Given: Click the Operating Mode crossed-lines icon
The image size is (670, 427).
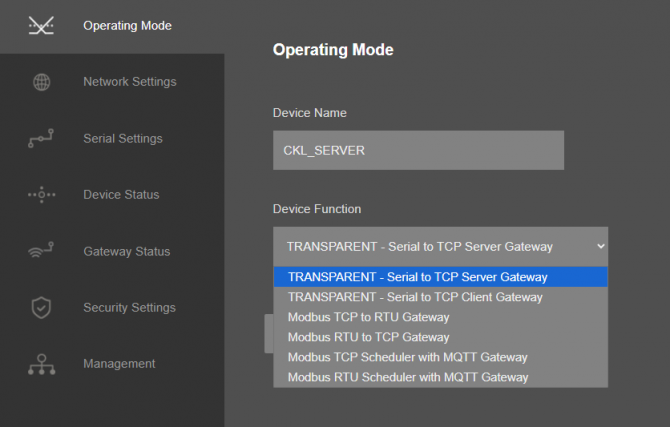Looking at the screenshot, I should [x=41, y=26].
